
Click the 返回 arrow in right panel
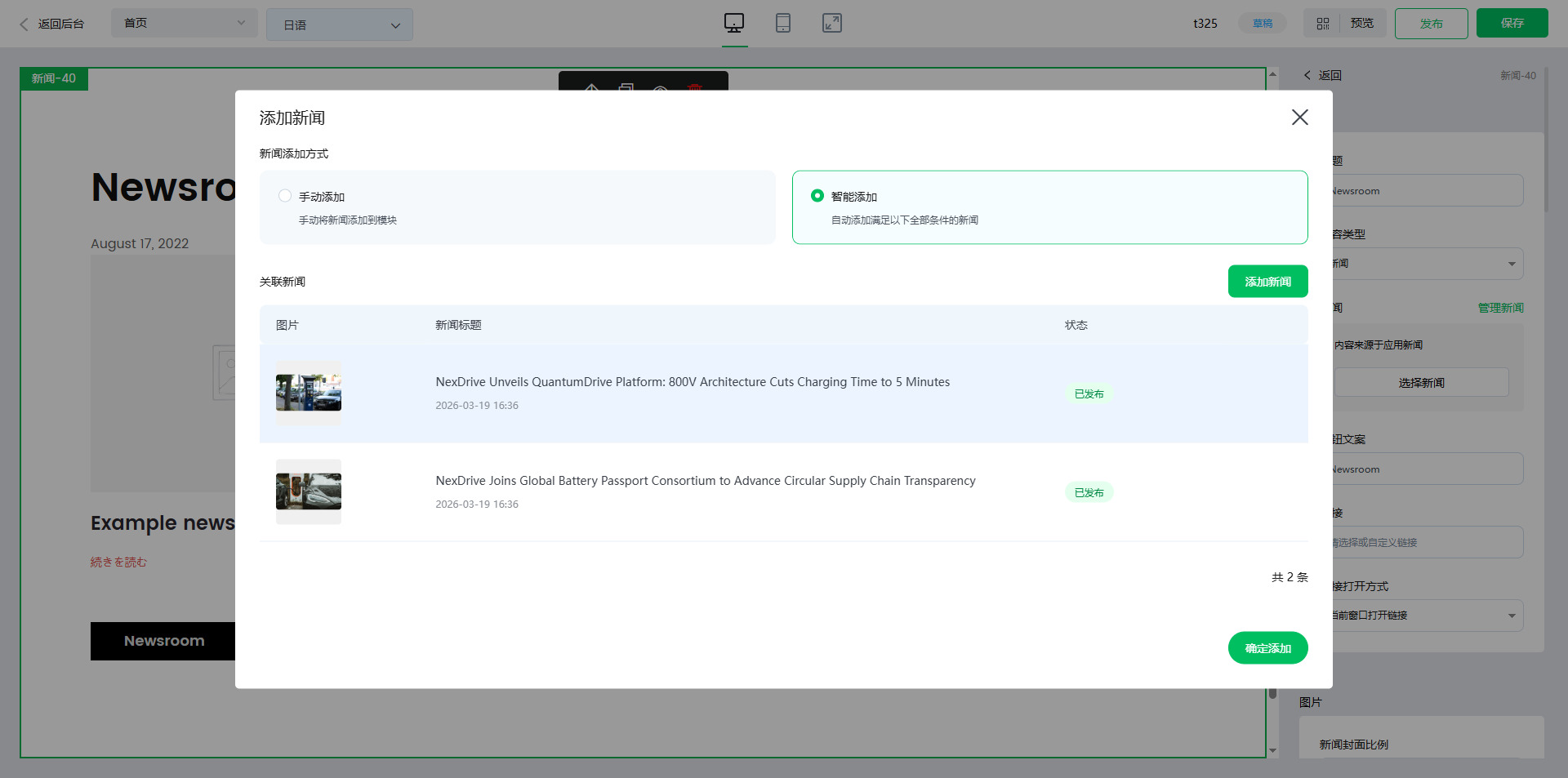[x=1307, y=75]
